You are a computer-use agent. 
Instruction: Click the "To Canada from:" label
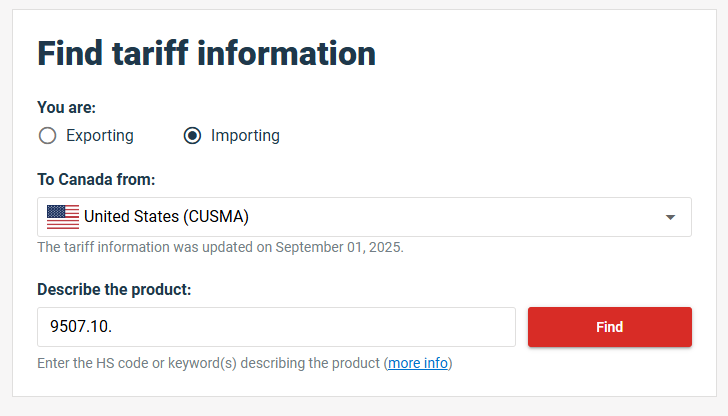click(96, 180)
